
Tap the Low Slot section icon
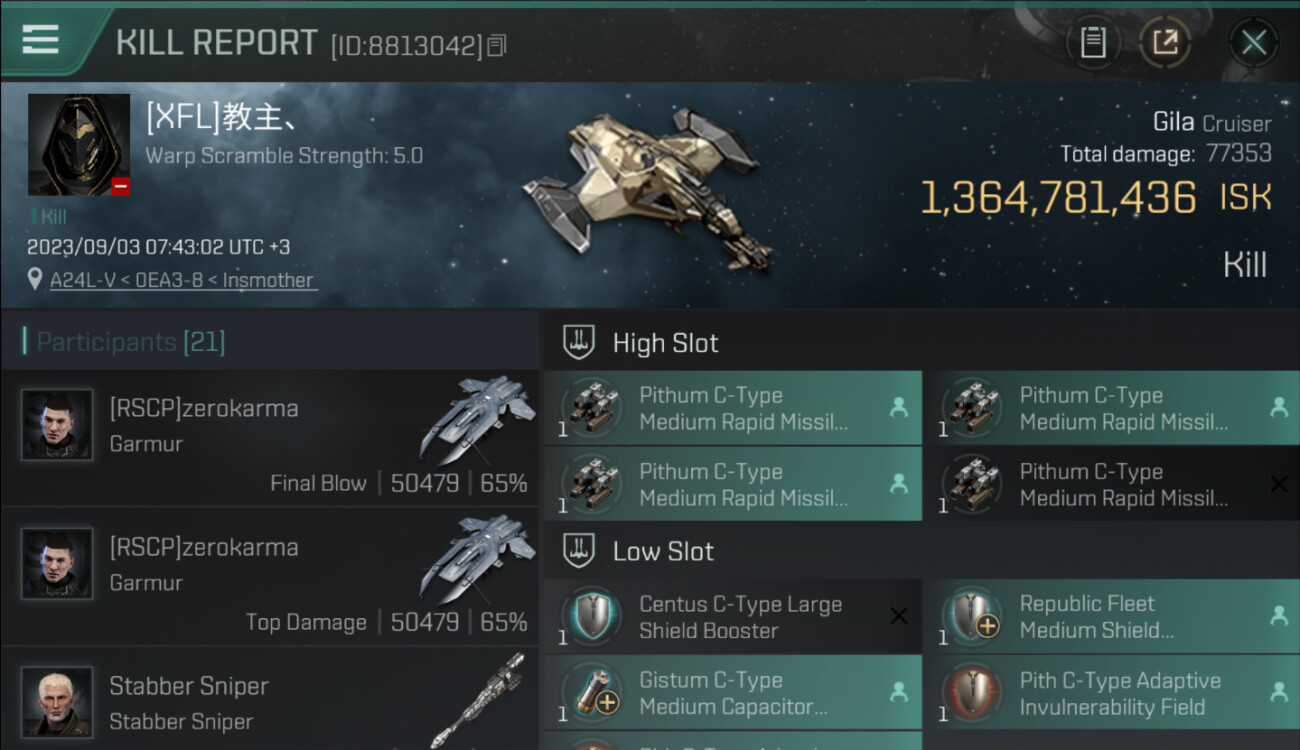click(578, 550)
